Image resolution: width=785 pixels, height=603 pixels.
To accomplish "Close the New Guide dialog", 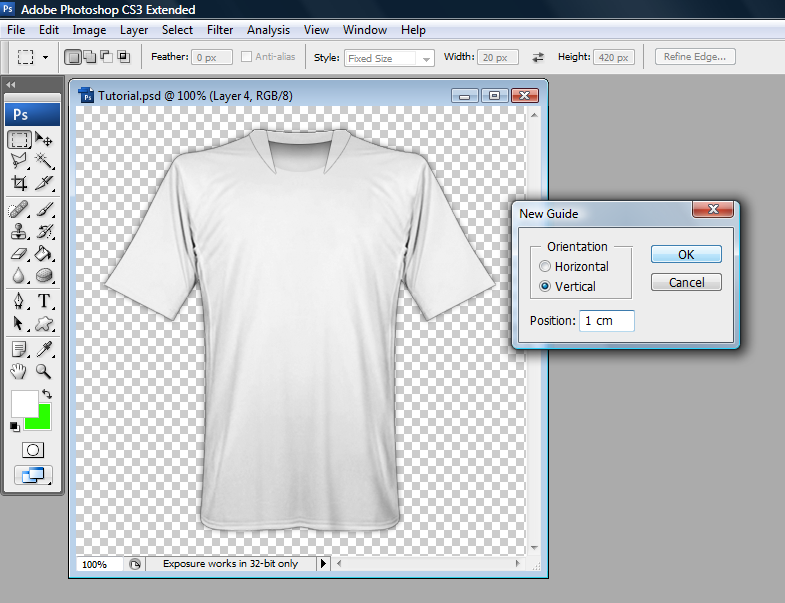I will coord(713,209).
